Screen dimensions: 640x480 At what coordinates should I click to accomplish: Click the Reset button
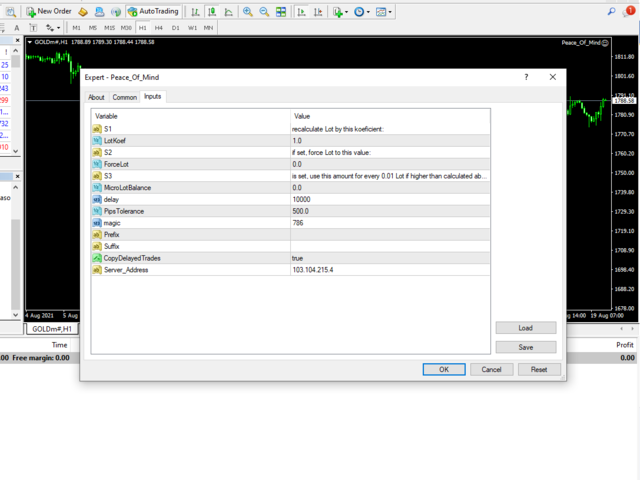pos(539,369)
